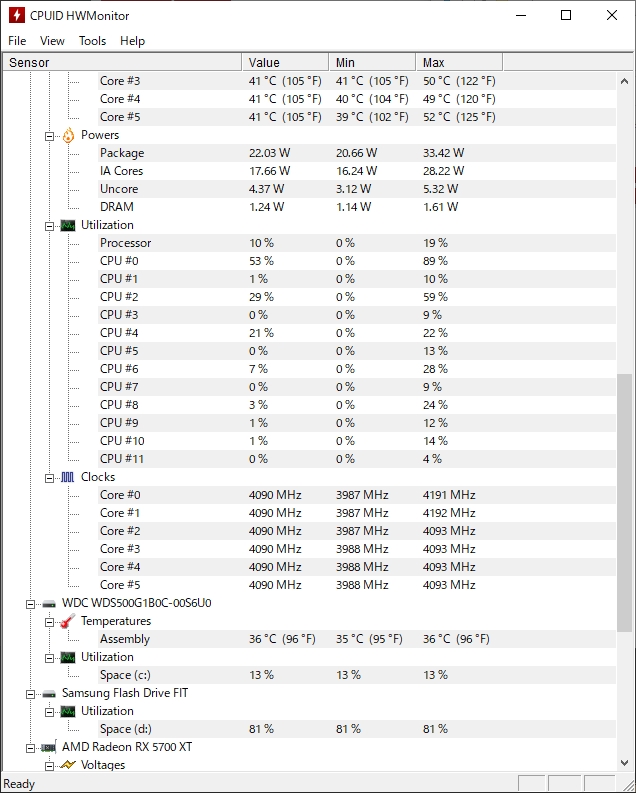Collapse the Clocks section
Viewport: 636px width, 793px height.
[50, 477]
